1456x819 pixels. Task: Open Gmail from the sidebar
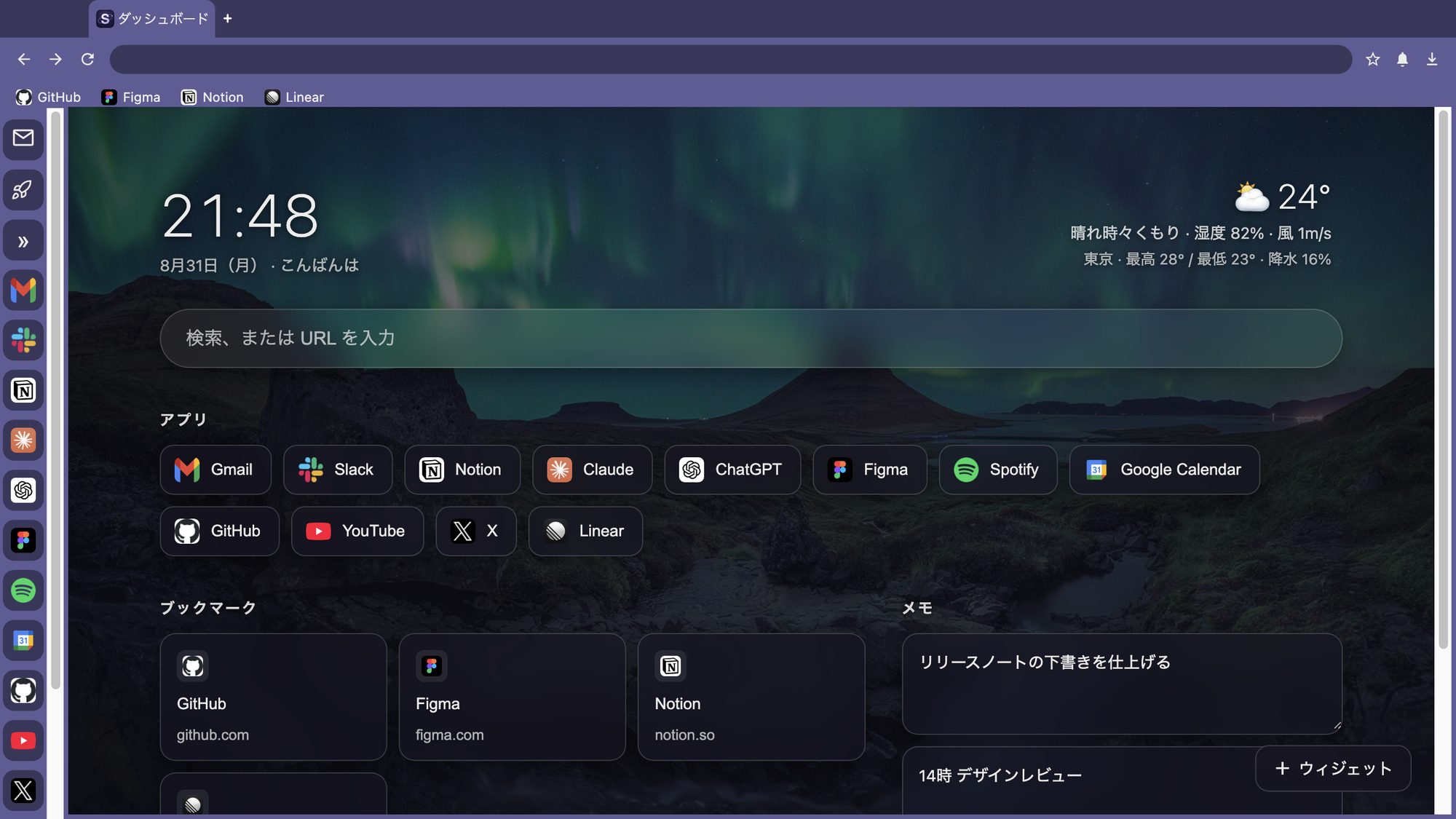tap(23, 290)
